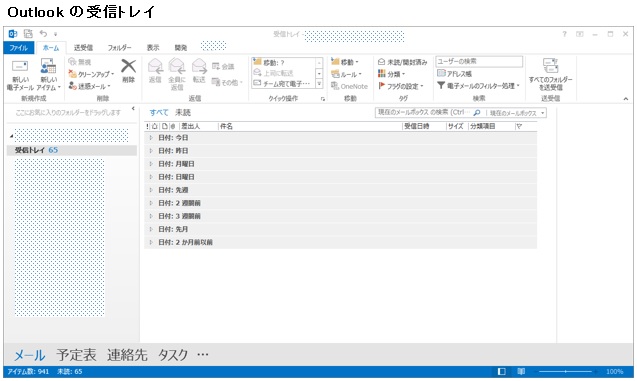Expand the Date: Last Month (日付: 先月) group
The height and width of the screenshot is (381, 637).
pyautogui.click(x=151, y=229)
